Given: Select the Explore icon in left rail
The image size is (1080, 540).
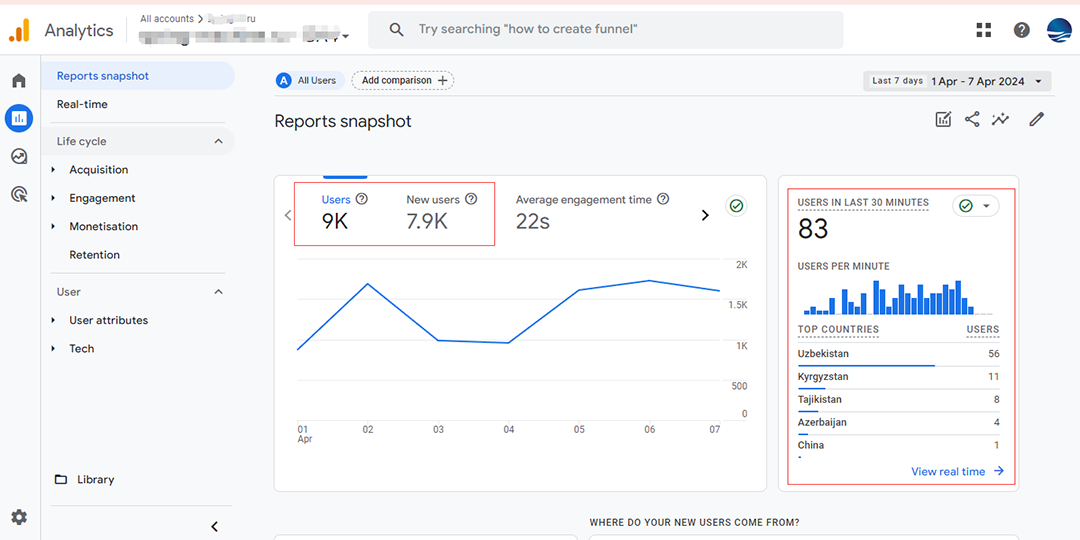Looking at the screenshot, I should pyautogui.click(x=19, y=156).
